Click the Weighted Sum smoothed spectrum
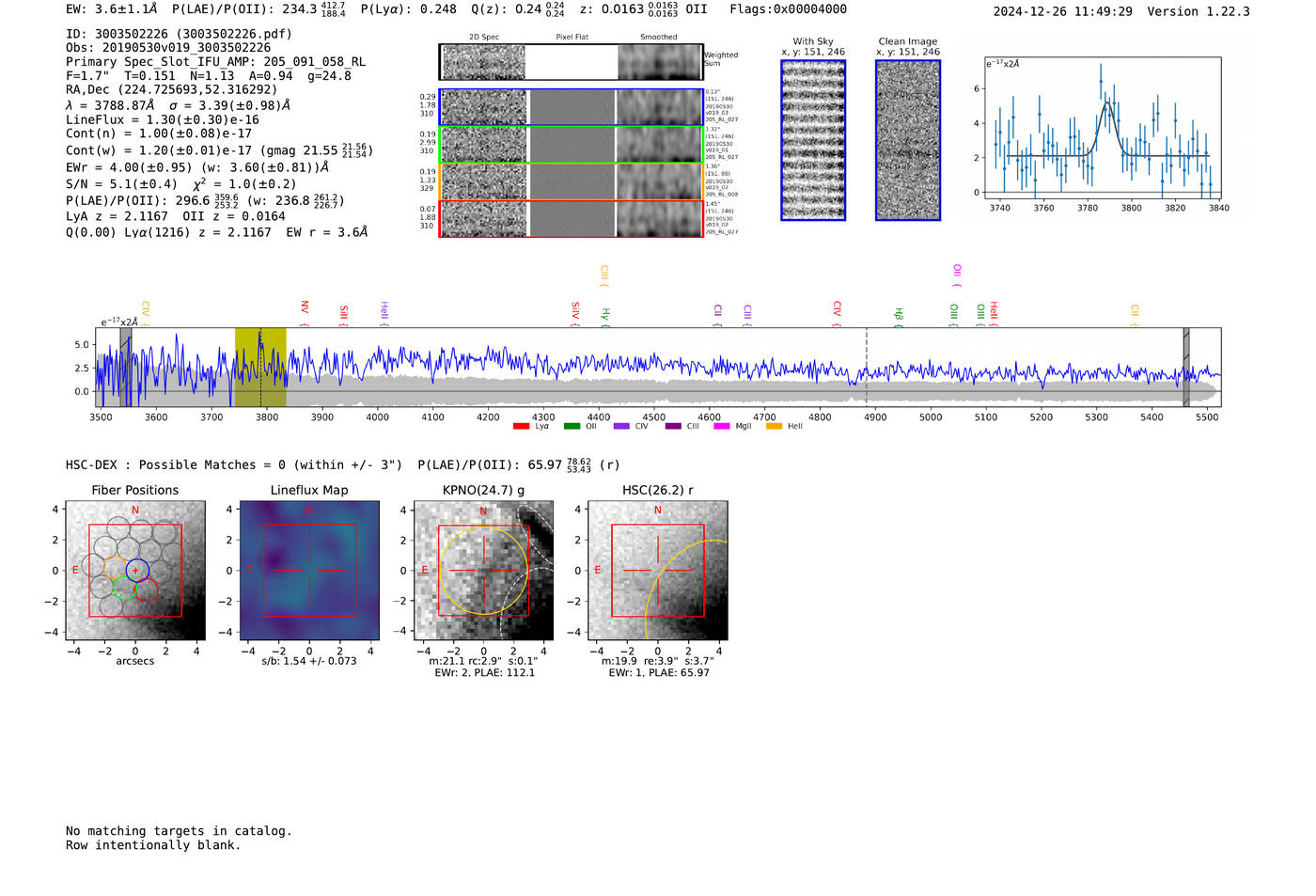Image resolution: width=1316 pixels, height=896 pixels. [x=660, y=62]
